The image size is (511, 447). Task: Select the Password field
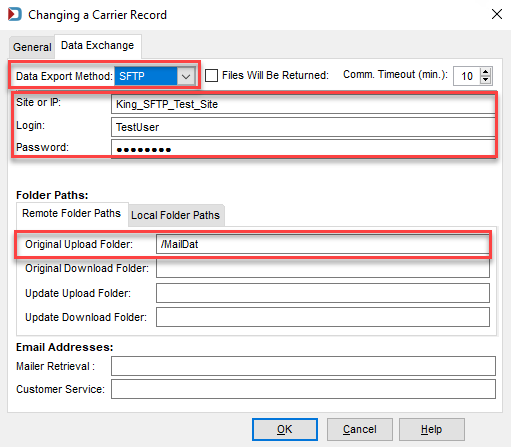303,149
